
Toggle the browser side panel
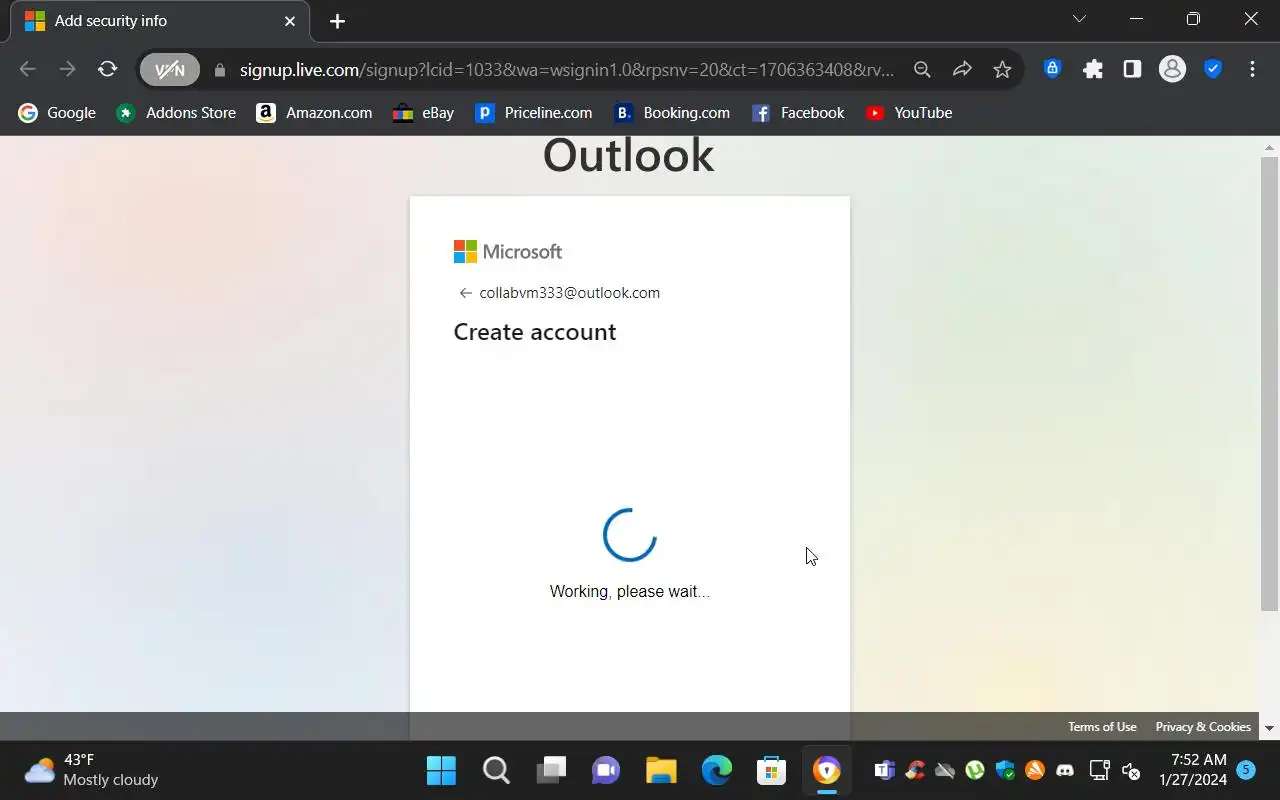[x=1132, y=69]
